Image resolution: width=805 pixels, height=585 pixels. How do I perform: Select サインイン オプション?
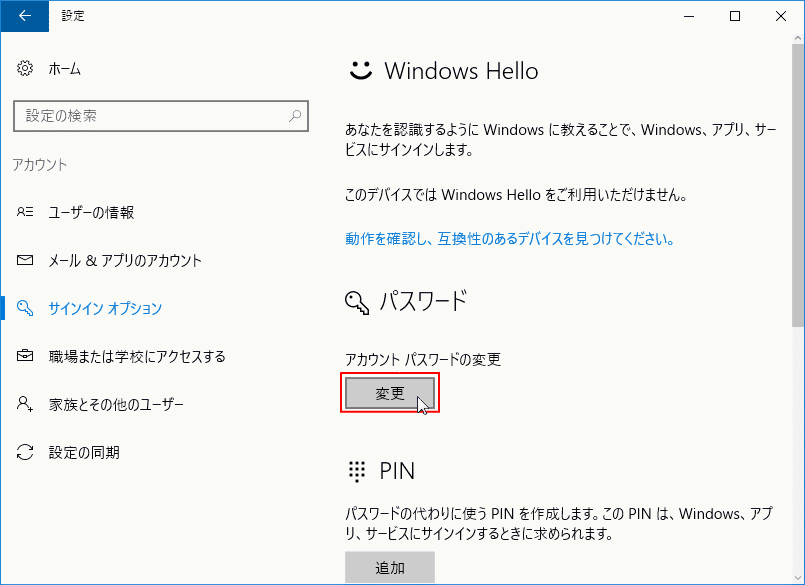[105, 308]
